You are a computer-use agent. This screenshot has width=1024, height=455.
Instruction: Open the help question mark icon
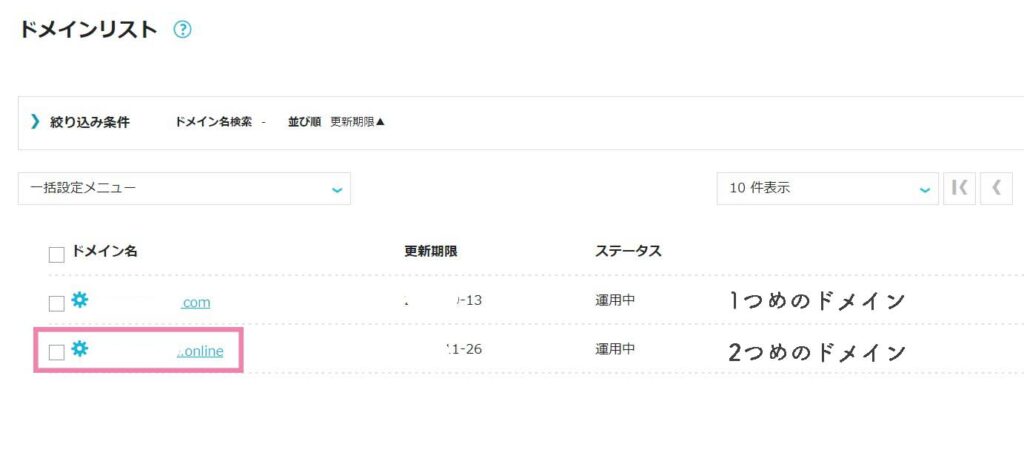182,29
